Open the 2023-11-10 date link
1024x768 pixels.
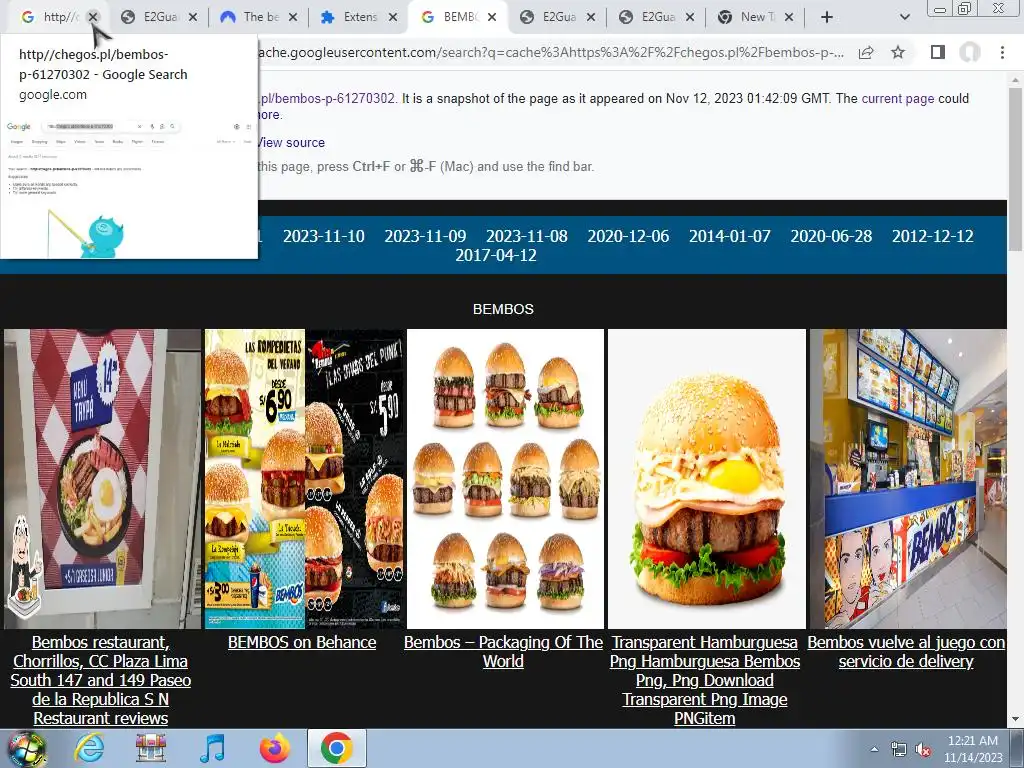tap(323, 236)
